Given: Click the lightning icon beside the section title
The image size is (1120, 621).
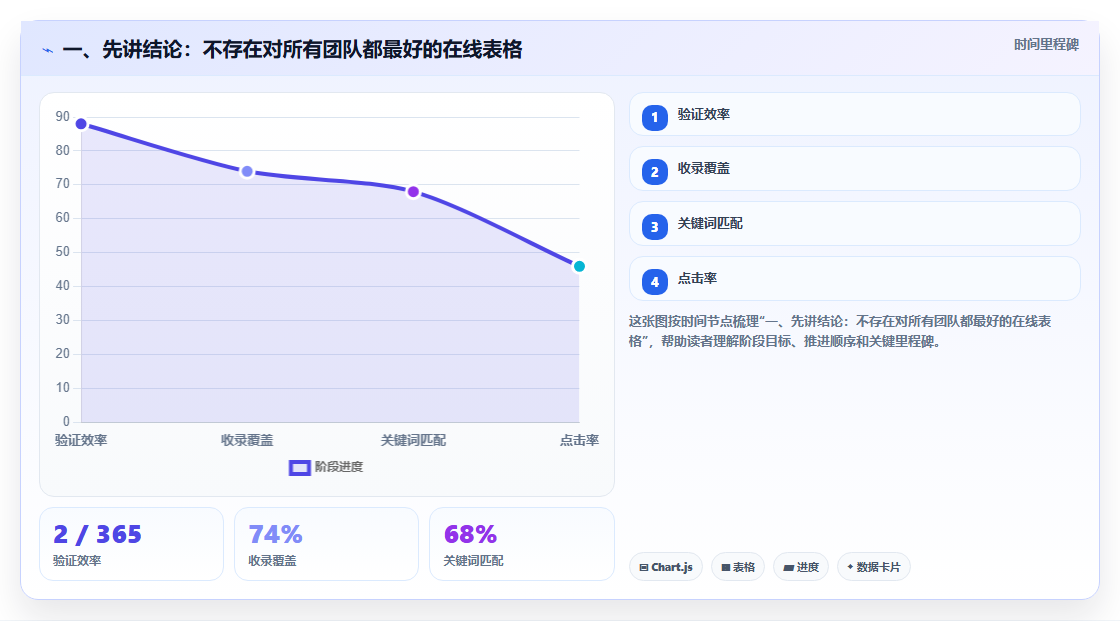Looking at the screenshot, I should coord(48,50).
